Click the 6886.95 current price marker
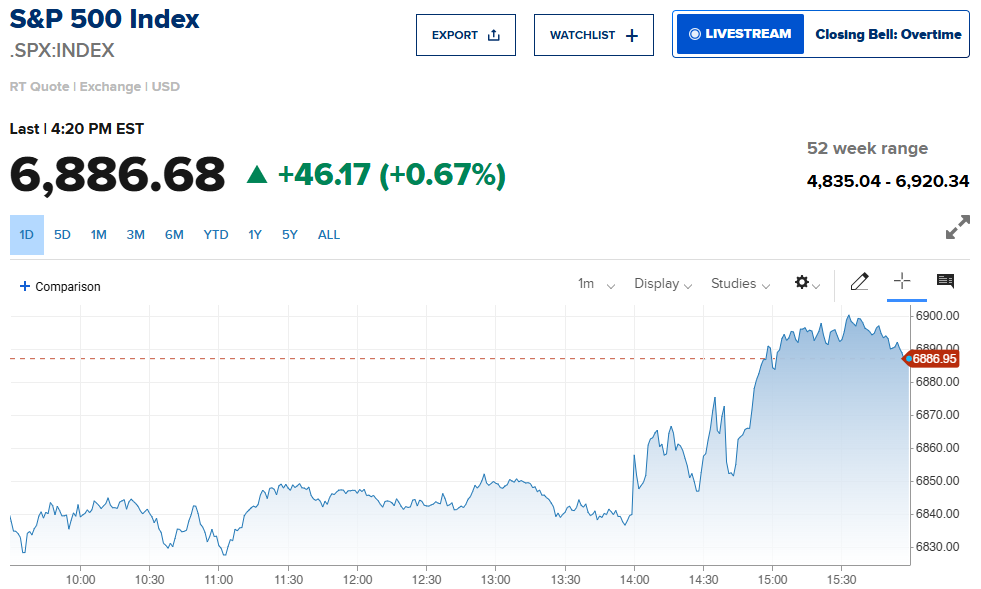This screenshot has width=981, height=589. (933, 358)
